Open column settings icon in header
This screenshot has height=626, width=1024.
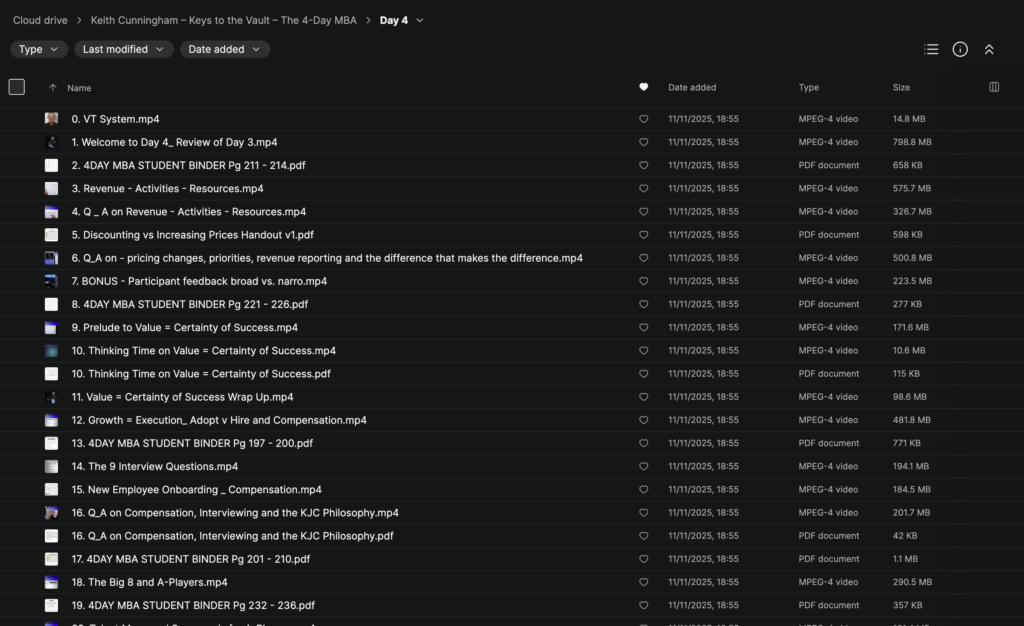[x=993, y=87]
